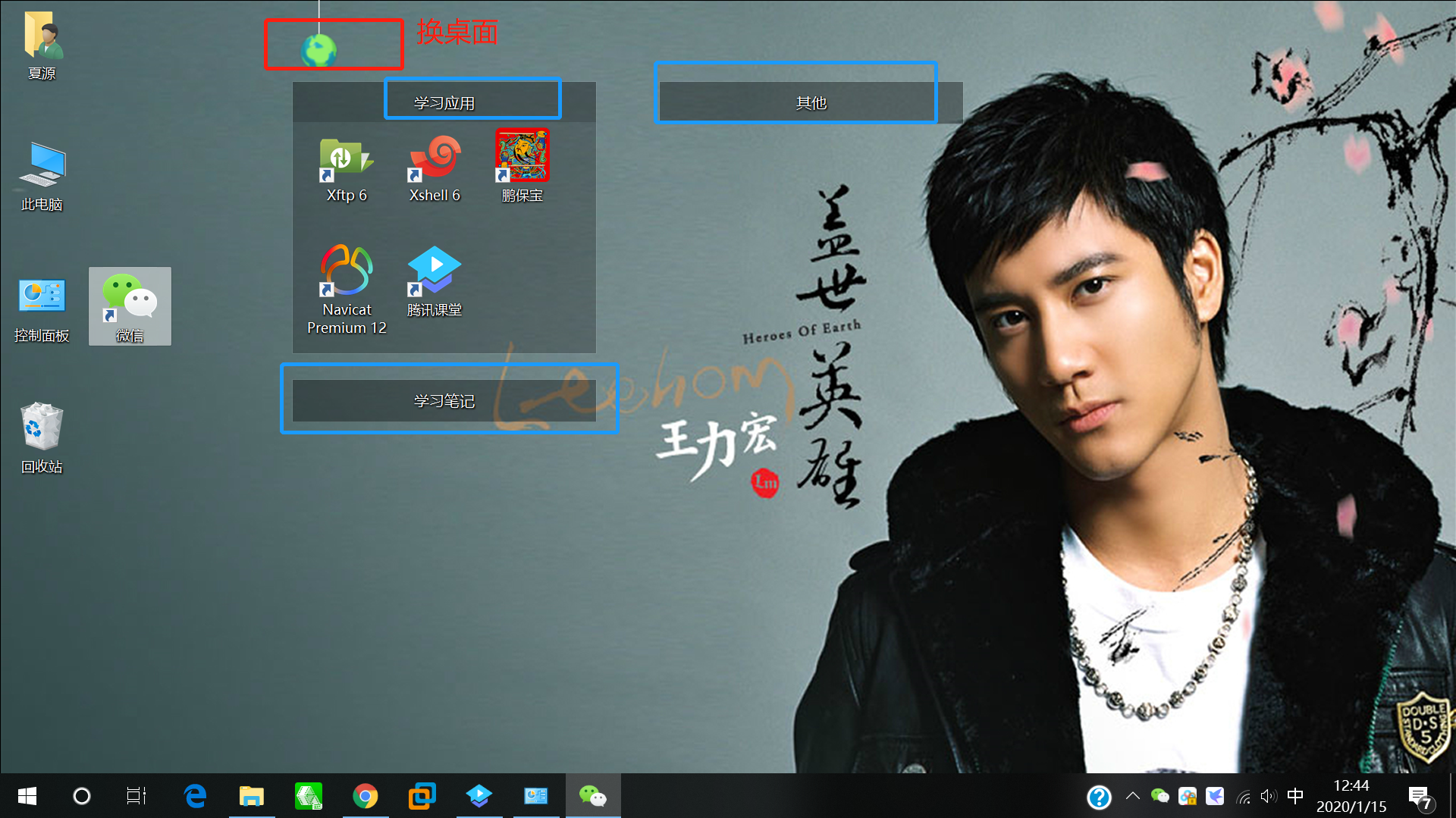Expand the 其他 fence group

tap(811, 102)
